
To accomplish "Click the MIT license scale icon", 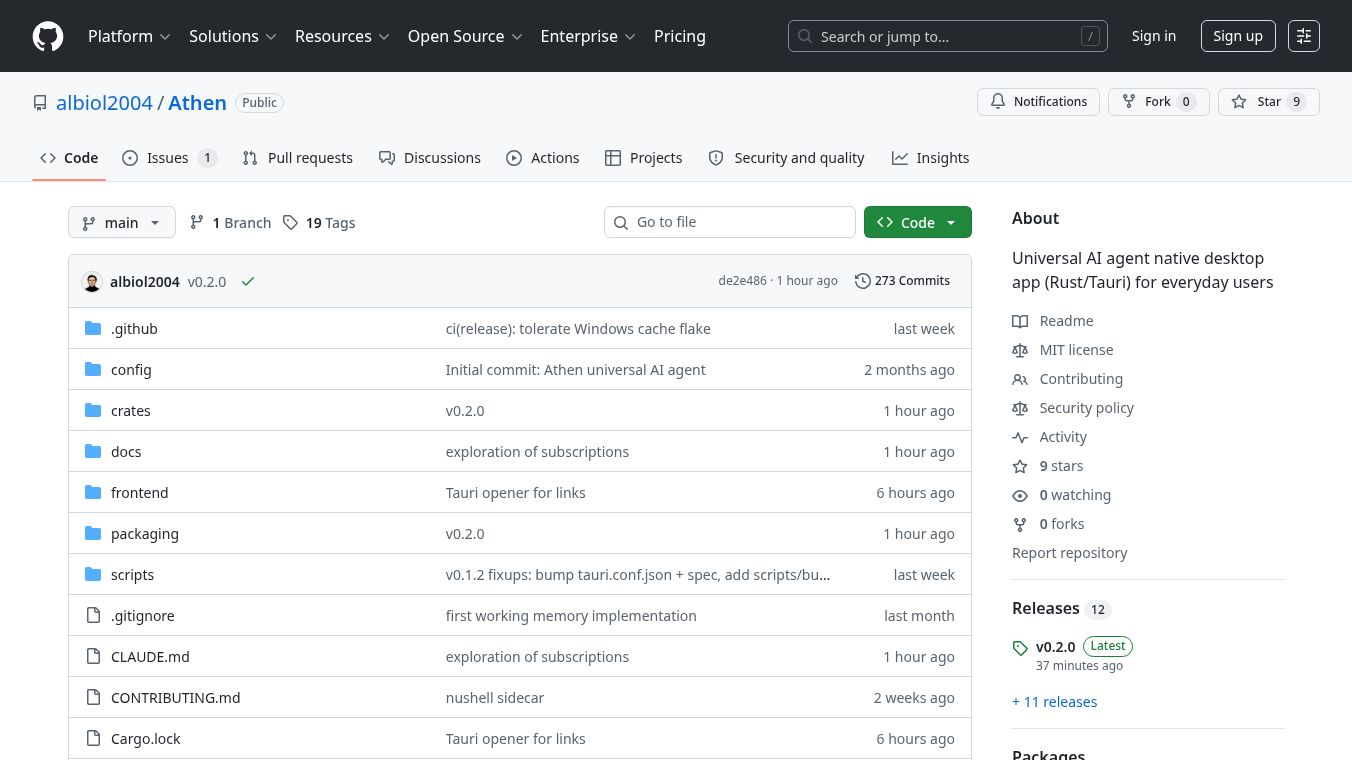I will pyautogui.click(x=1020, y=350).
